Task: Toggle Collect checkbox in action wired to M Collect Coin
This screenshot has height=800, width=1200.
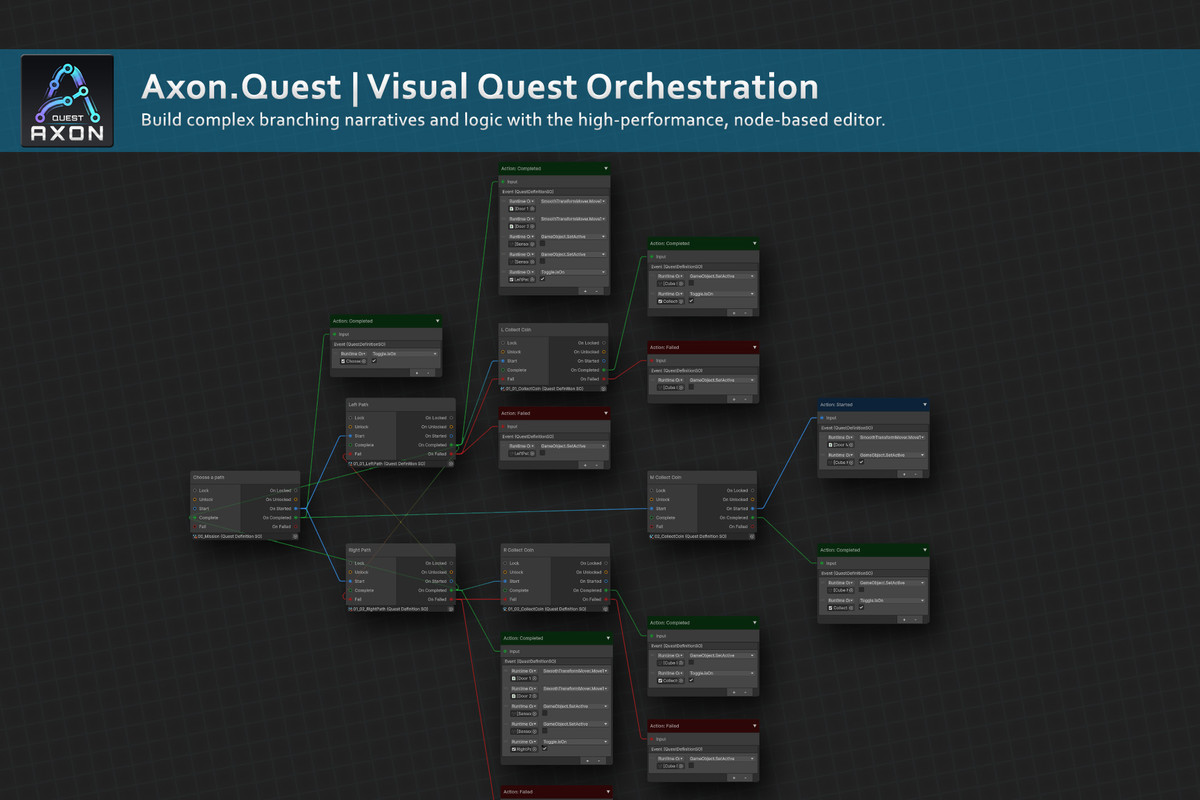Action: tap(861, 607)
